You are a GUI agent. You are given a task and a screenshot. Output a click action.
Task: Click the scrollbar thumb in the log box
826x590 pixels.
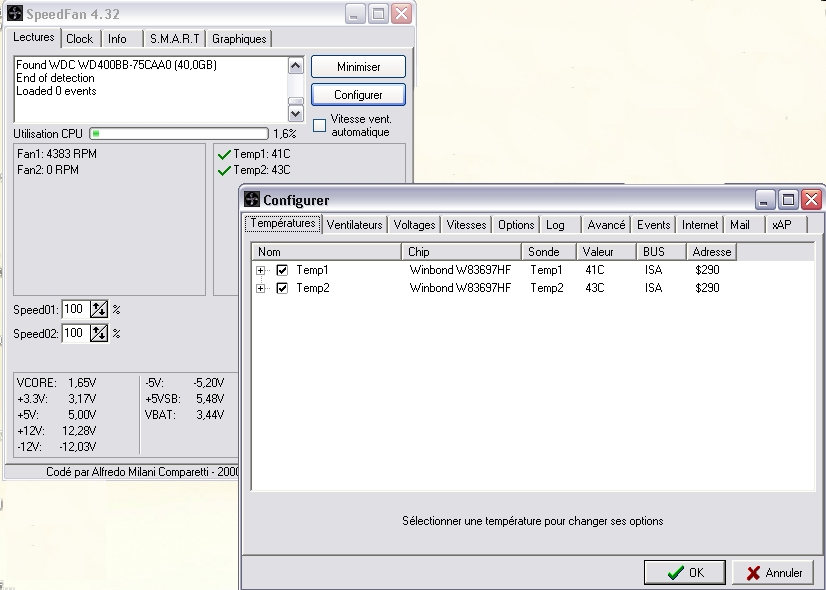pyautogui.click(x=296, y=101)
